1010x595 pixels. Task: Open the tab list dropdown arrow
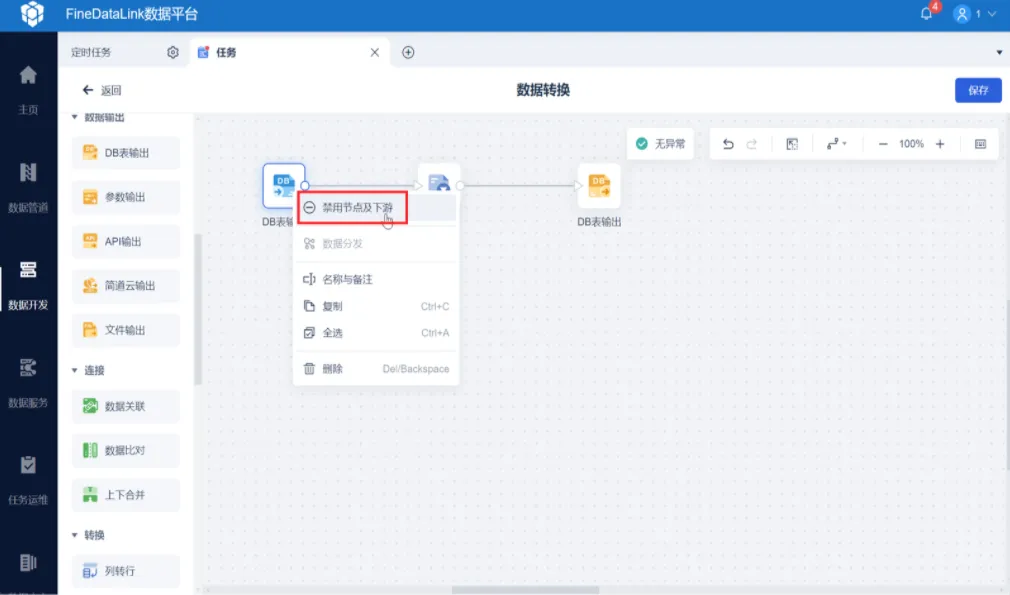tap(999, 52)
